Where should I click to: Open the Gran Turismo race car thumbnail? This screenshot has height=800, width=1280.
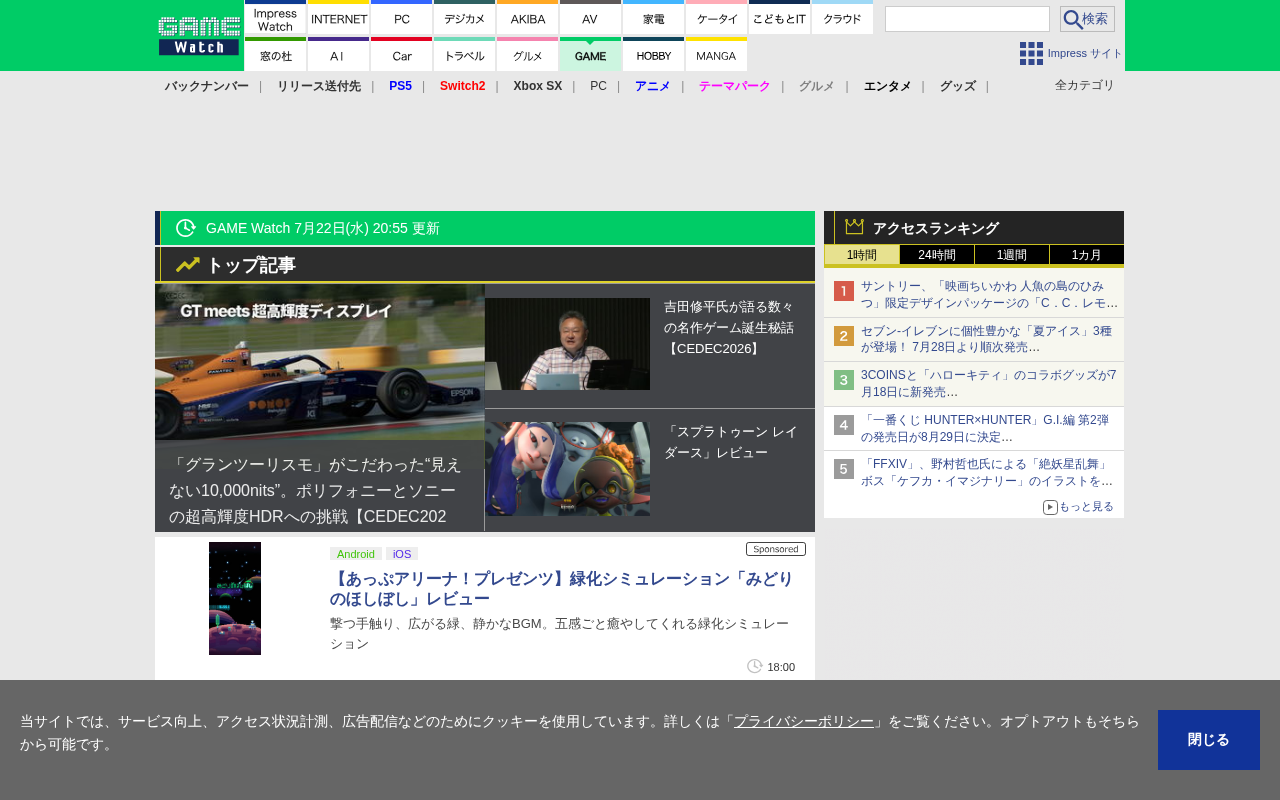(320, 362)
